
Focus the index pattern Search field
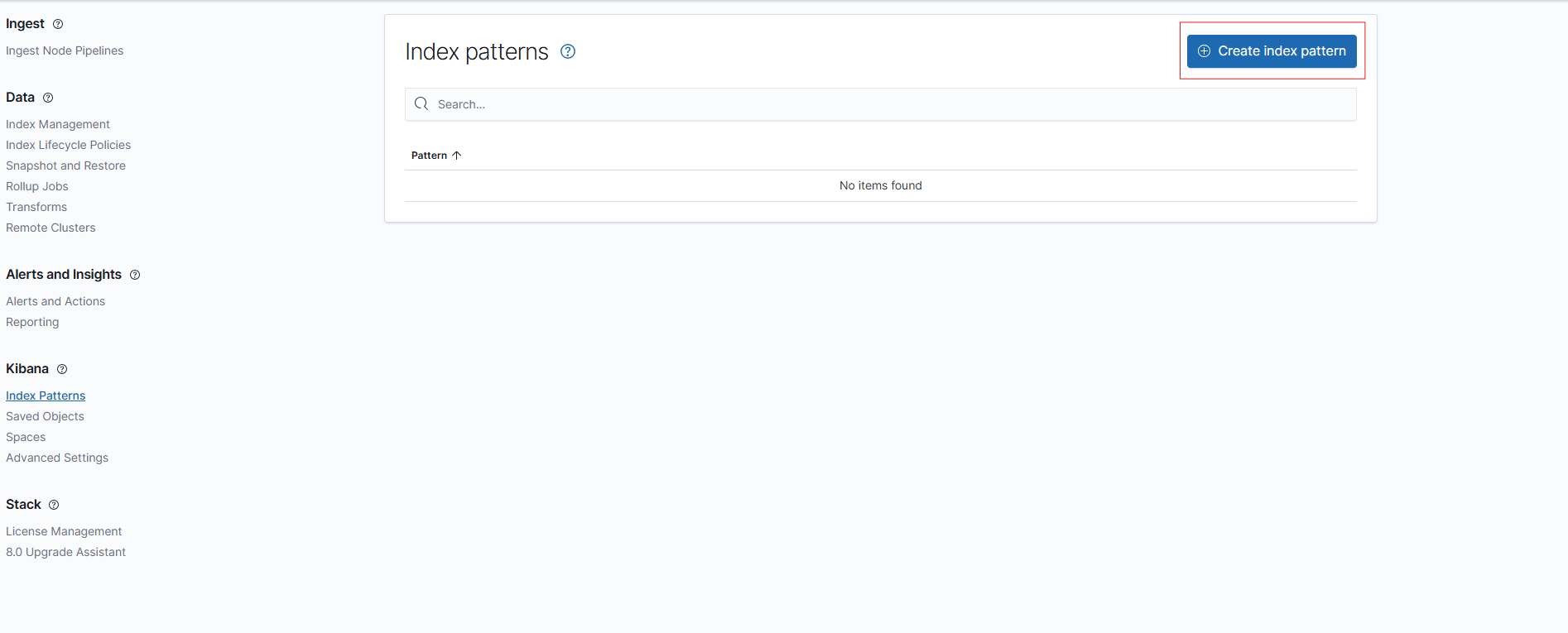pos(886,104)
